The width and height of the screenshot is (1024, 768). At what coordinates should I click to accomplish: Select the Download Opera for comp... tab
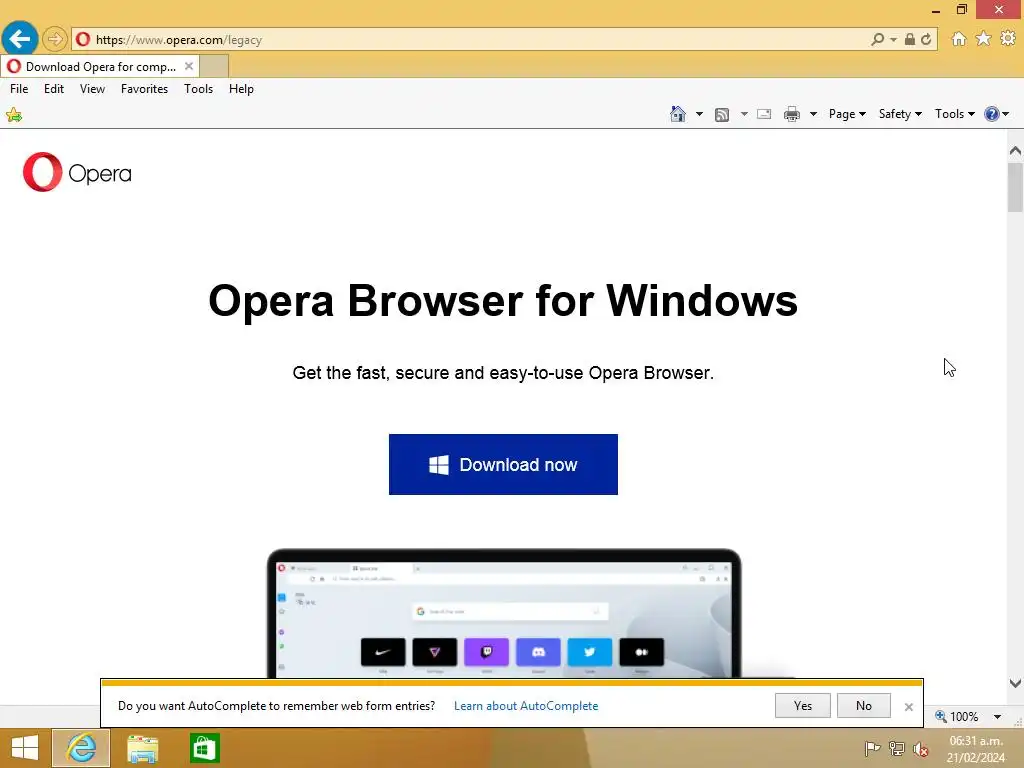click(100, 66)
